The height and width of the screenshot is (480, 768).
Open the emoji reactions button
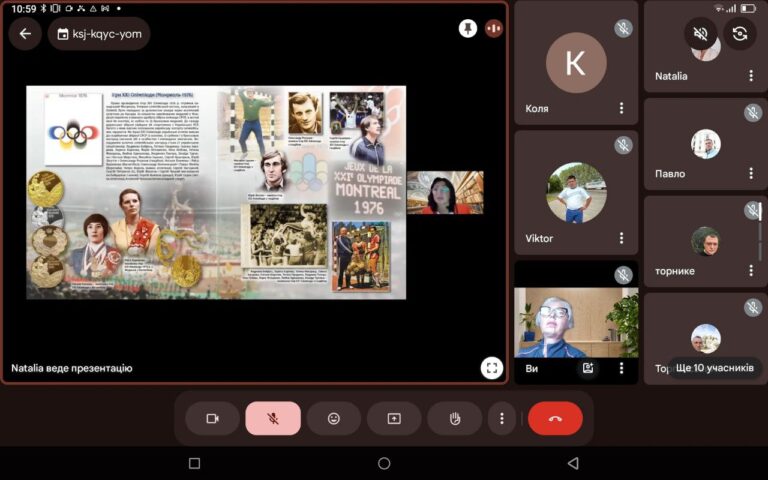[334, 418]
